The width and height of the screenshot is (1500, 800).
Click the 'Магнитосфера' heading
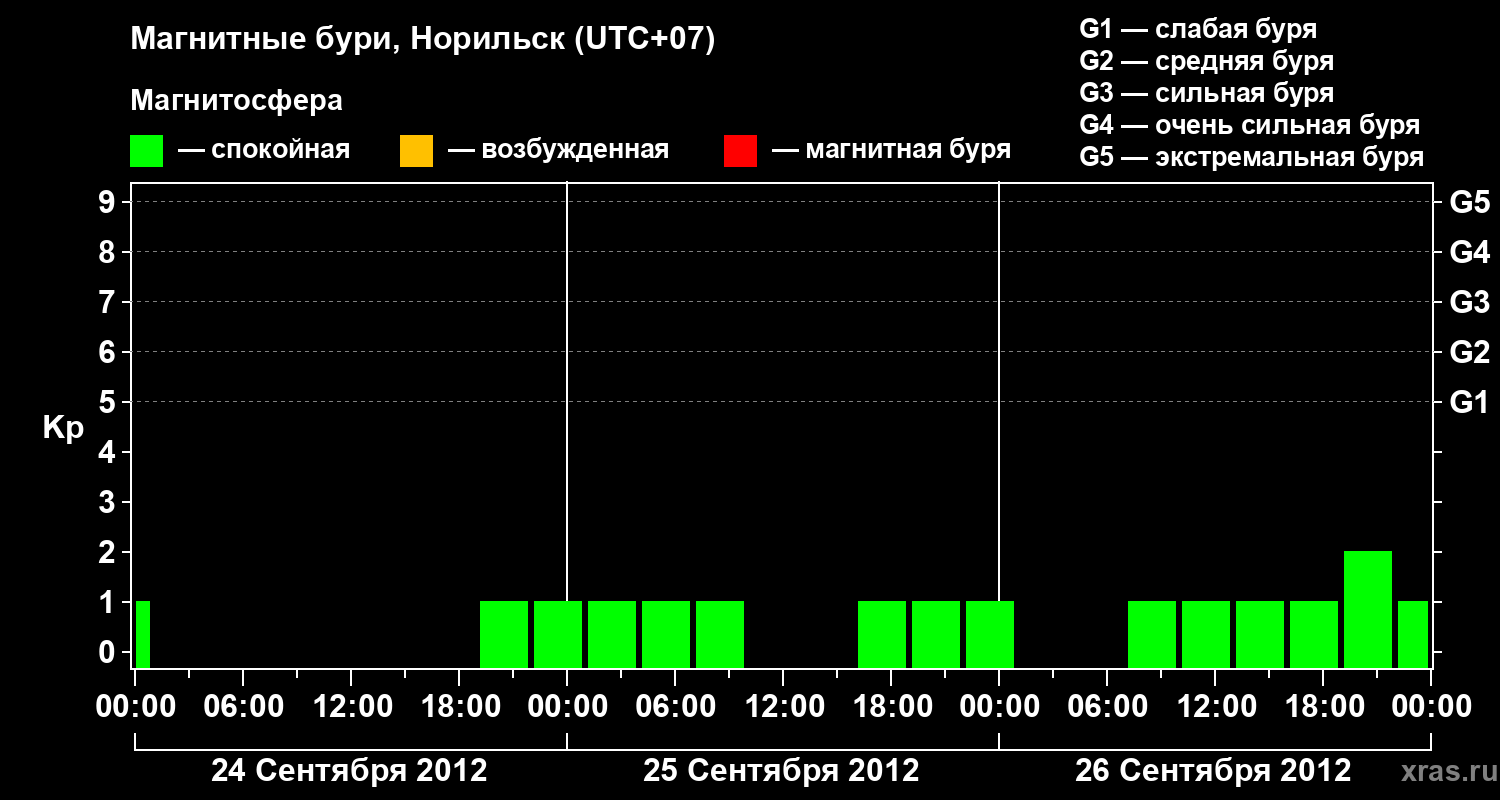click(x=237, y=101)
